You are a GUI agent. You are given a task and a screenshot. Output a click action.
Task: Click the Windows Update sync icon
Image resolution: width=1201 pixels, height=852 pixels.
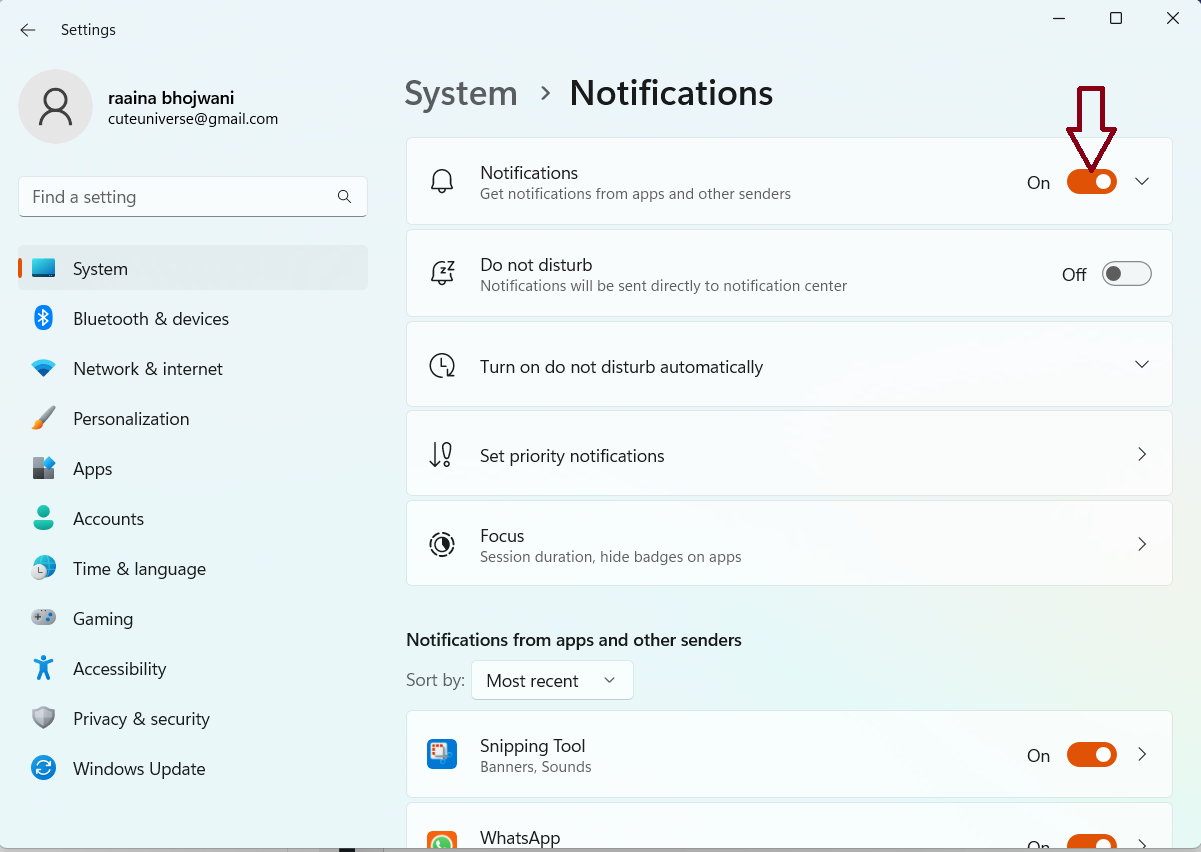coord(43,768)
